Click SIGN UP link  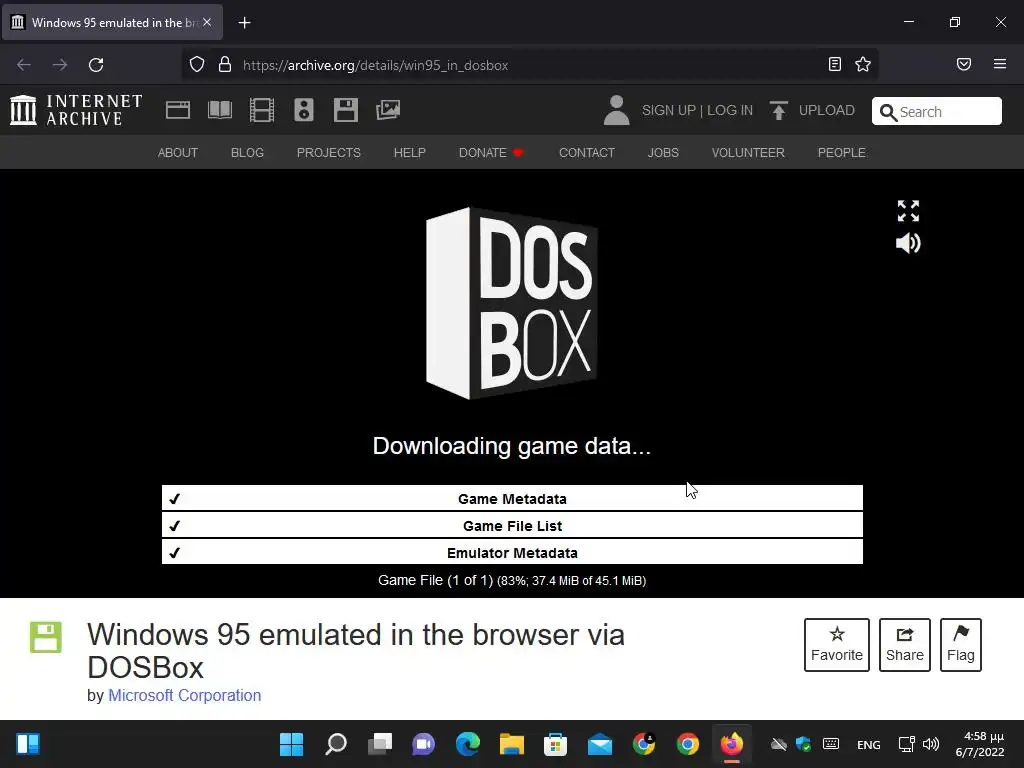(x=669, y=110)
